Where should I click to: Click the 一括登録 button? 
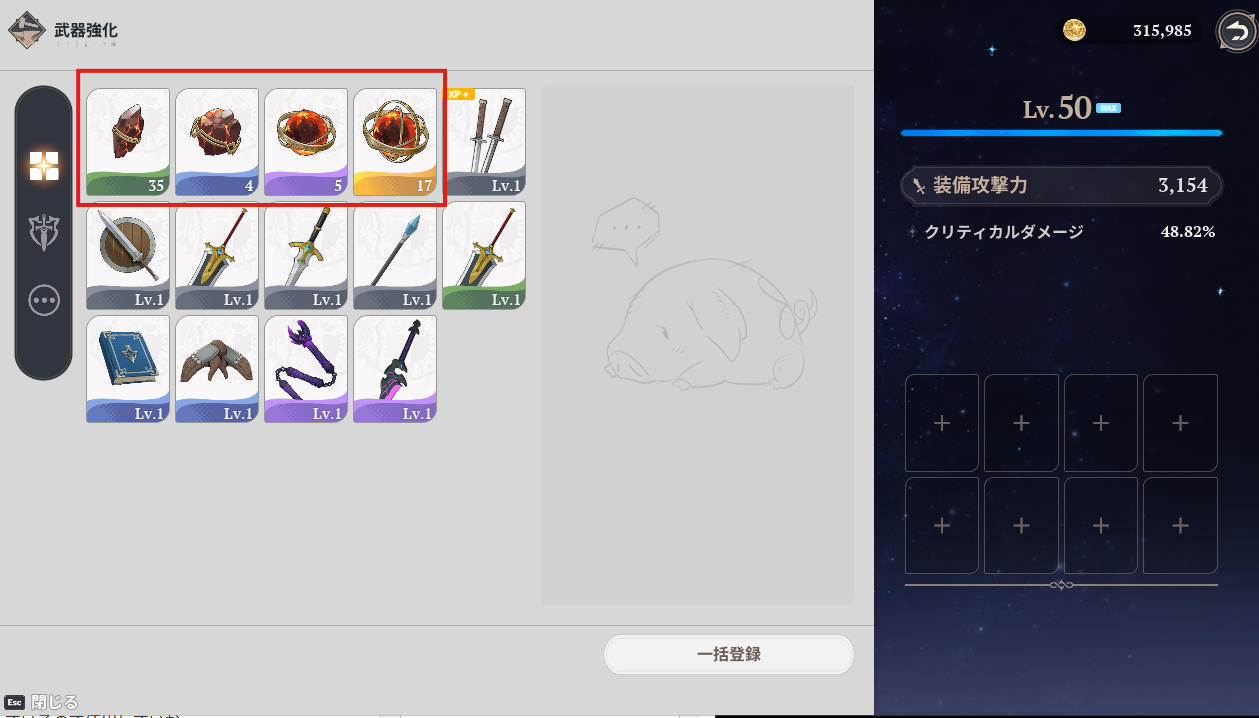coord(729,655)
